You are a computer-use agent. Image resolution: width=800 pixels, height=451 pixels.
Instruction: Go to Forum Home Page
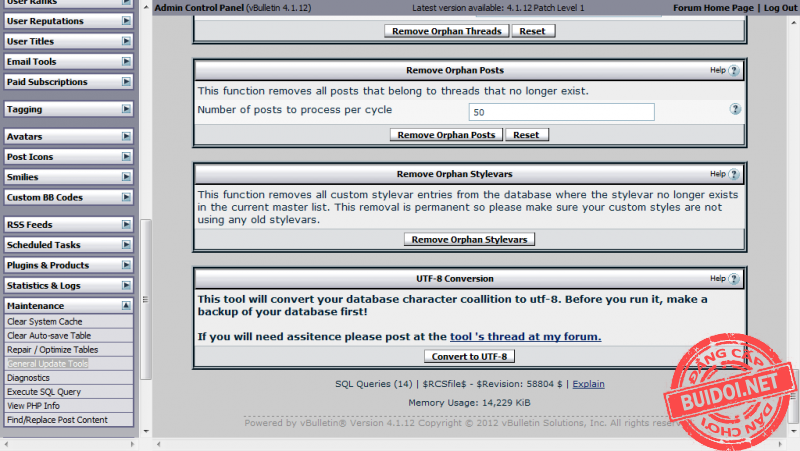click(x=713, y=8)
